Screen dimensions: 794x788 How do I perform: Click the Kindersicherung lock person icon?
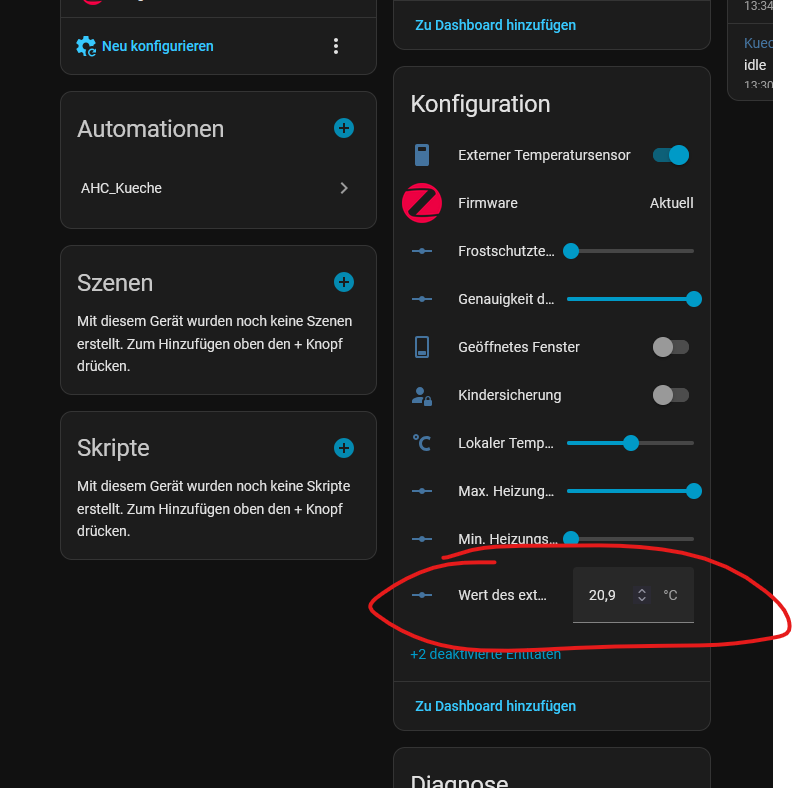pyautogui.click(x=422, y=396)
